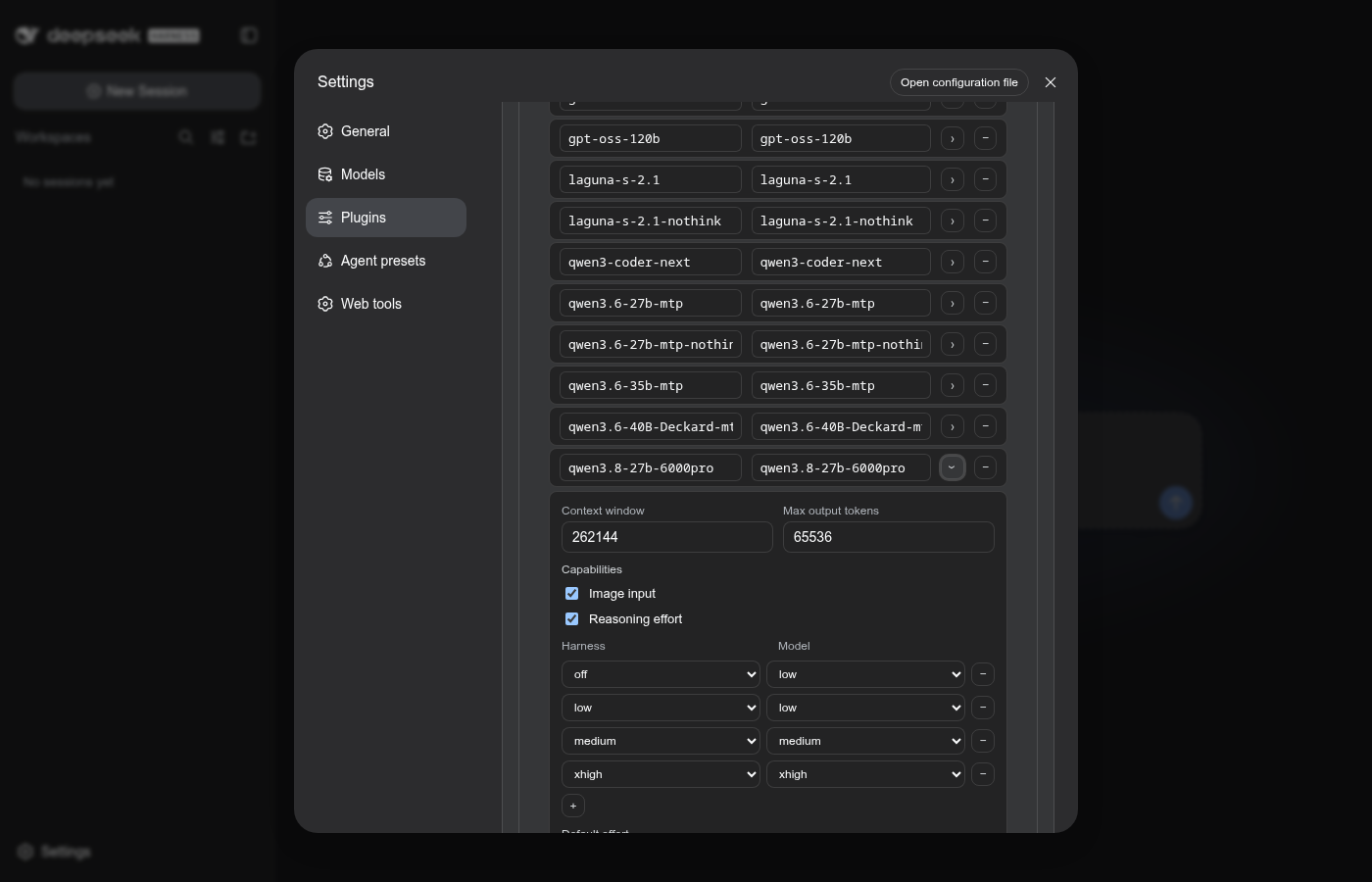This screenshot has height=882, width=1372.
Task: Open the Harness dropdown set to low
Action: pos(661,708)
